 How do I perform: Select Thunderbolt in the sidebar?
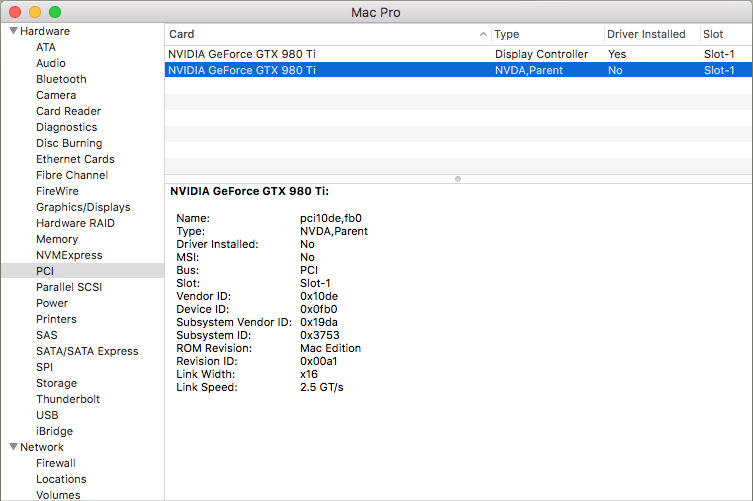[x=68, y=399]
